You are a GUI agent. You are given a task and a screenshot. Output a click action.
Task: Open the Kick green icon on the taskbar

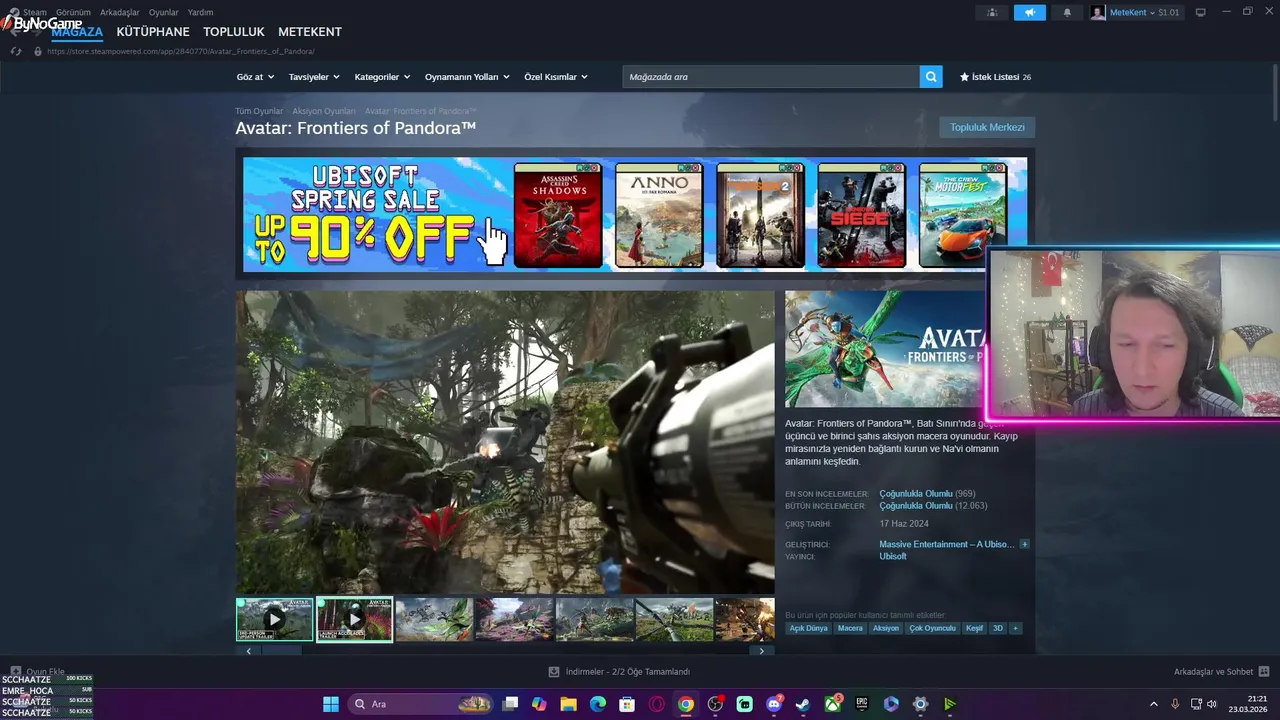point(950,704)
